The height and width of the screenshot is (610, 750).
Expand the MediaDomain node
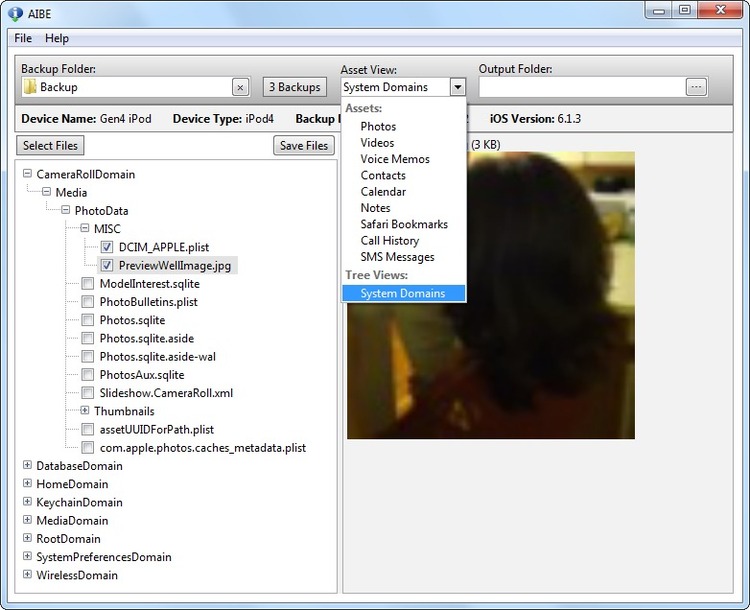point(27,519)
